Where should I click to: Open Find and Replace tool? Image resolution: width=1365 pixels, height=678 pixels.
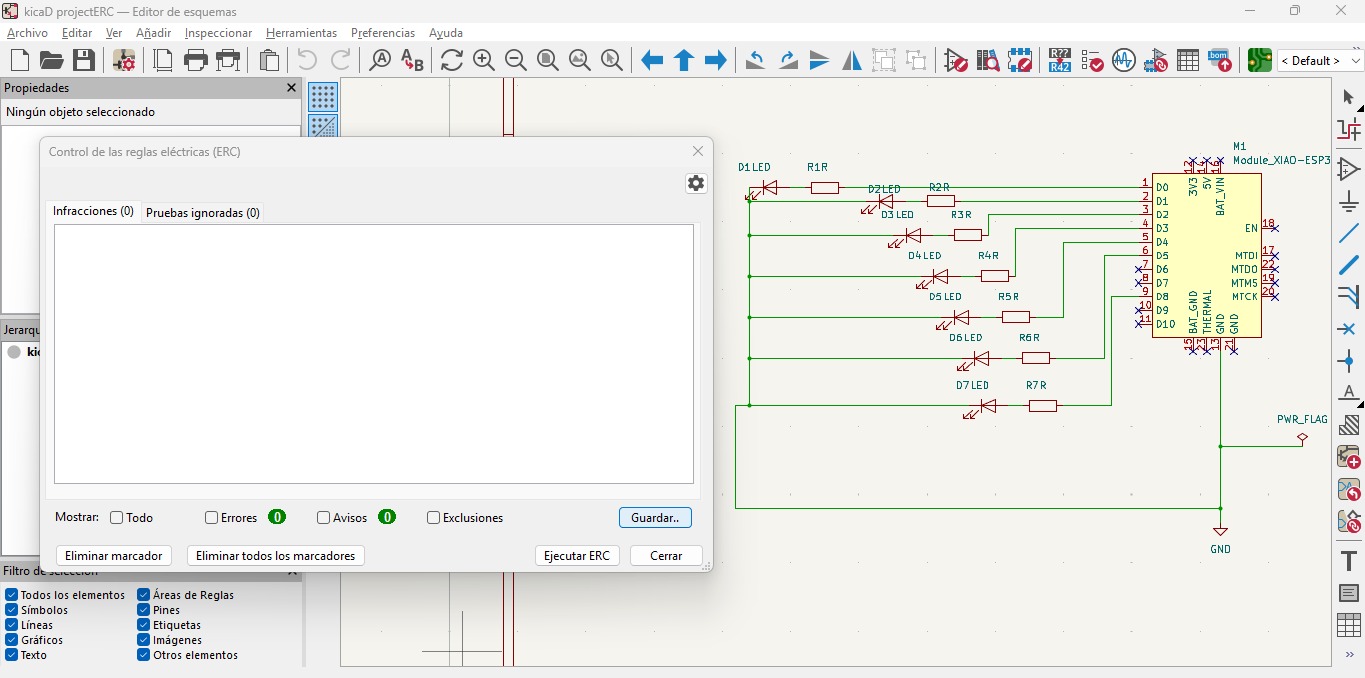tap(412, 60)
